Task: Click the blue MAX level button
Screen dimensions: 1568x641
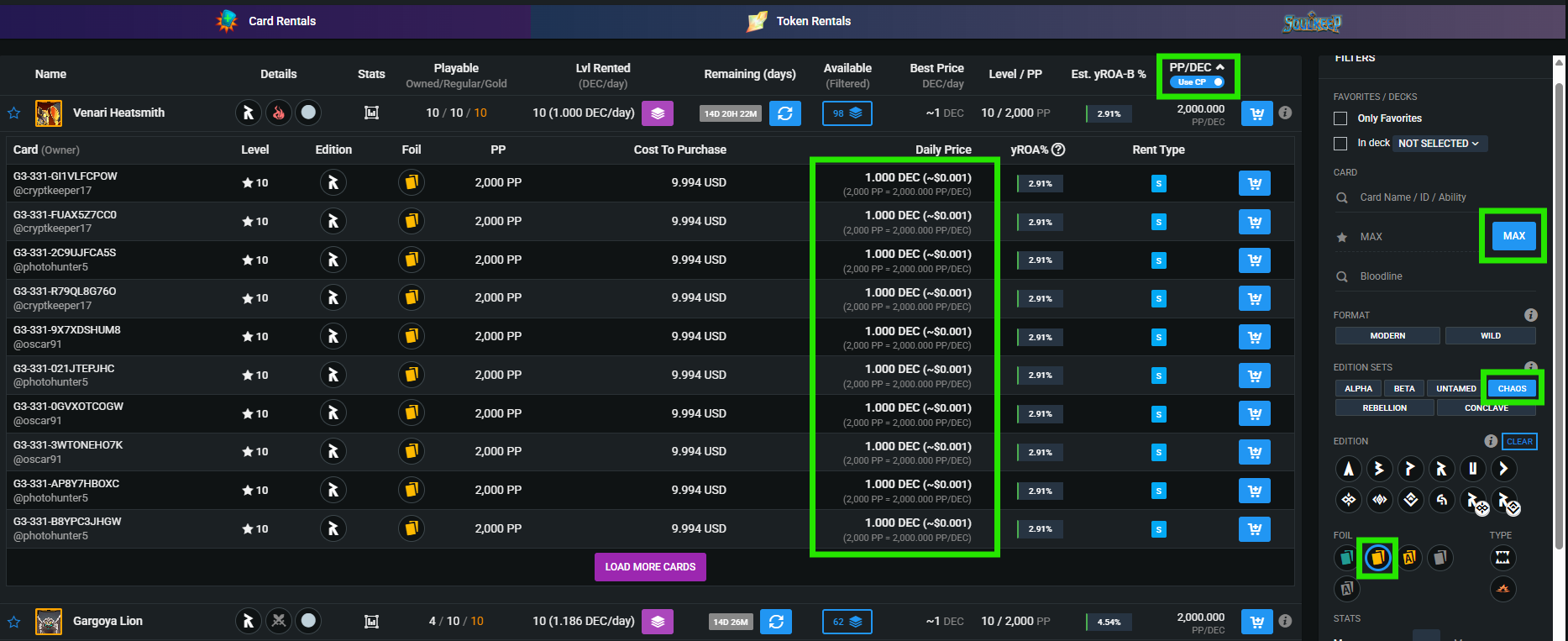Action: [x=1514, y=236]
